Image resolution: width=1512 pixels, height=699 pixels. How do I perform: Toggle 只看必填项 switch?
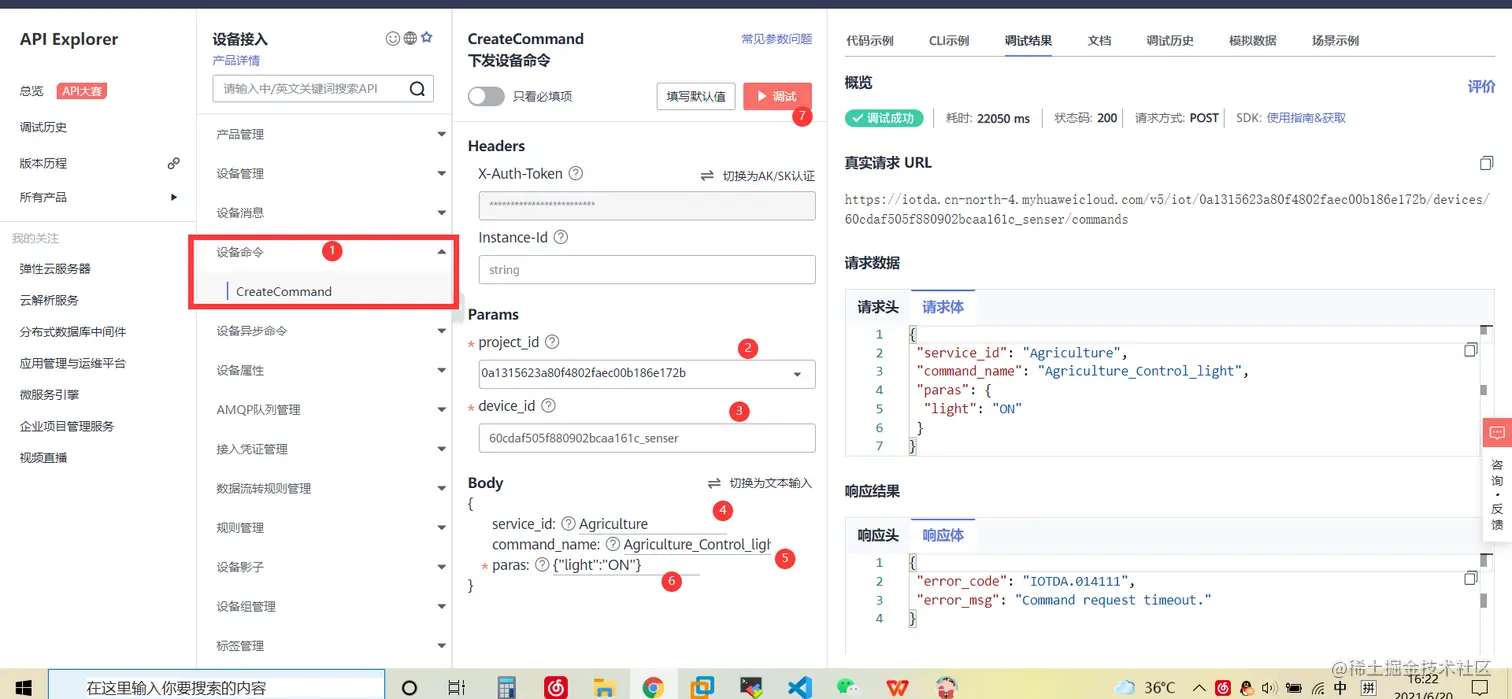486,96
